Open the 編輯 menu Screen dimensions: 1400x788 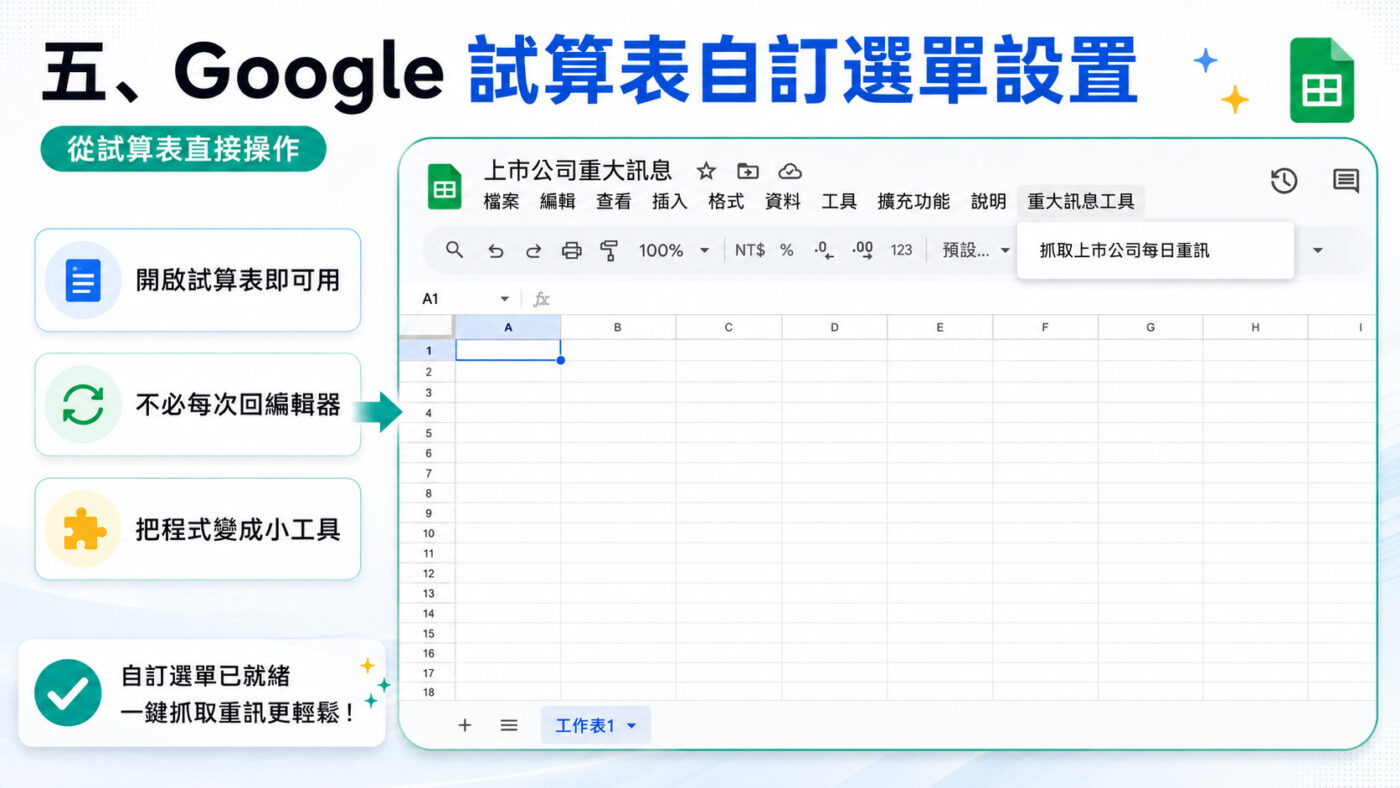pos(558,202)
